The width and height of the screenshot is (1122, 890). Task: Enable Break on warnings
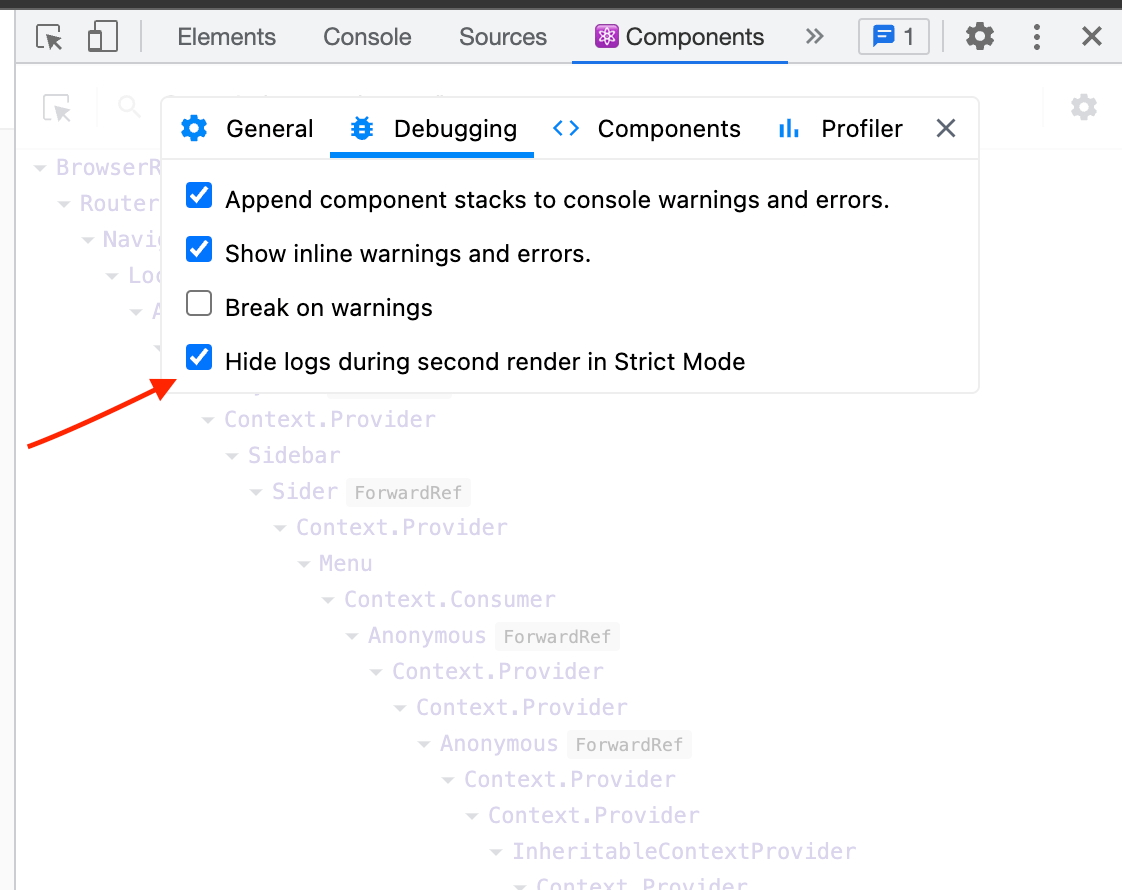tap(199, 303)
